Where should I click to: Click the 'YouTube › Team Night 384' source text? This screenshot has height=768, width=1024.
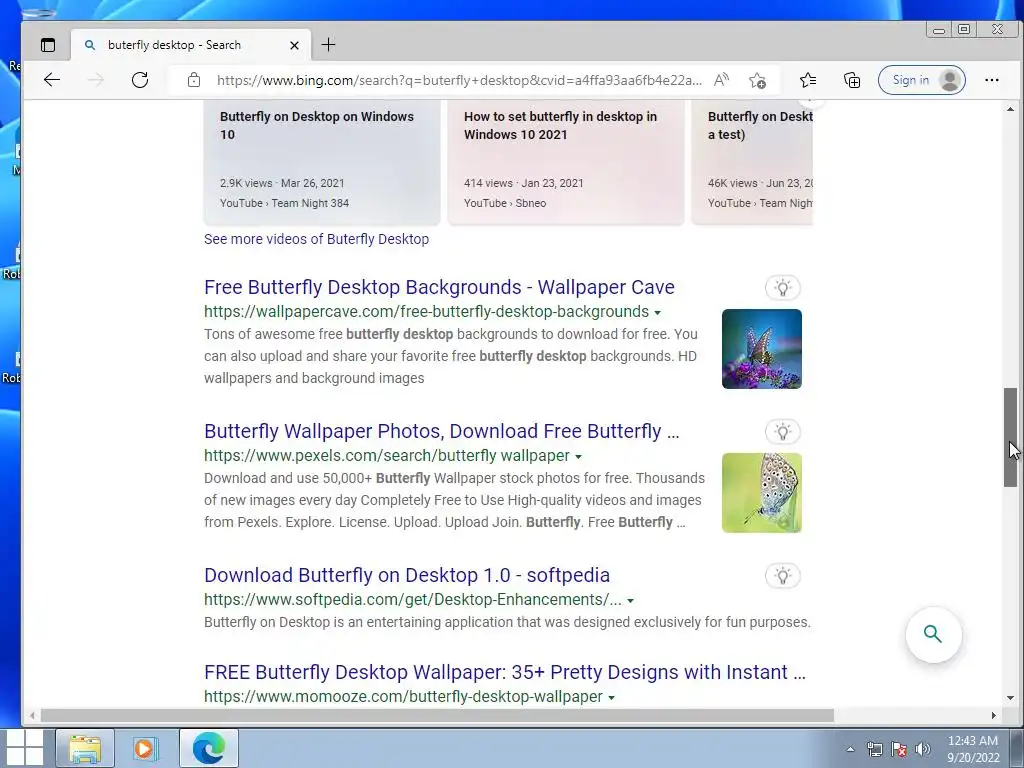pyautogui.click(x=284, y=203)
